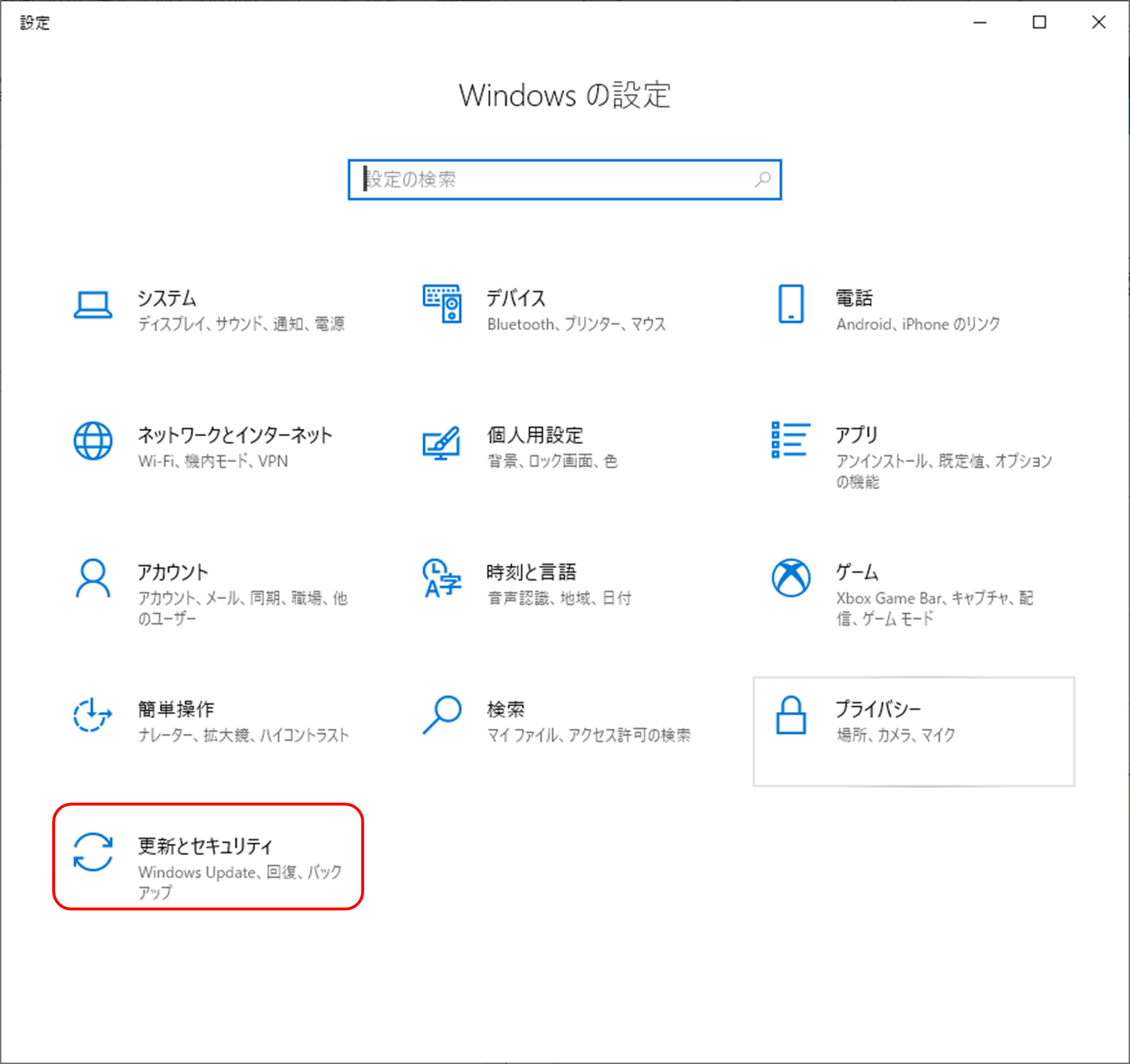This screenshot has height=1064, width=1130.
Task: Open the 電話 phone icon
Action: [x=791, y=304]
